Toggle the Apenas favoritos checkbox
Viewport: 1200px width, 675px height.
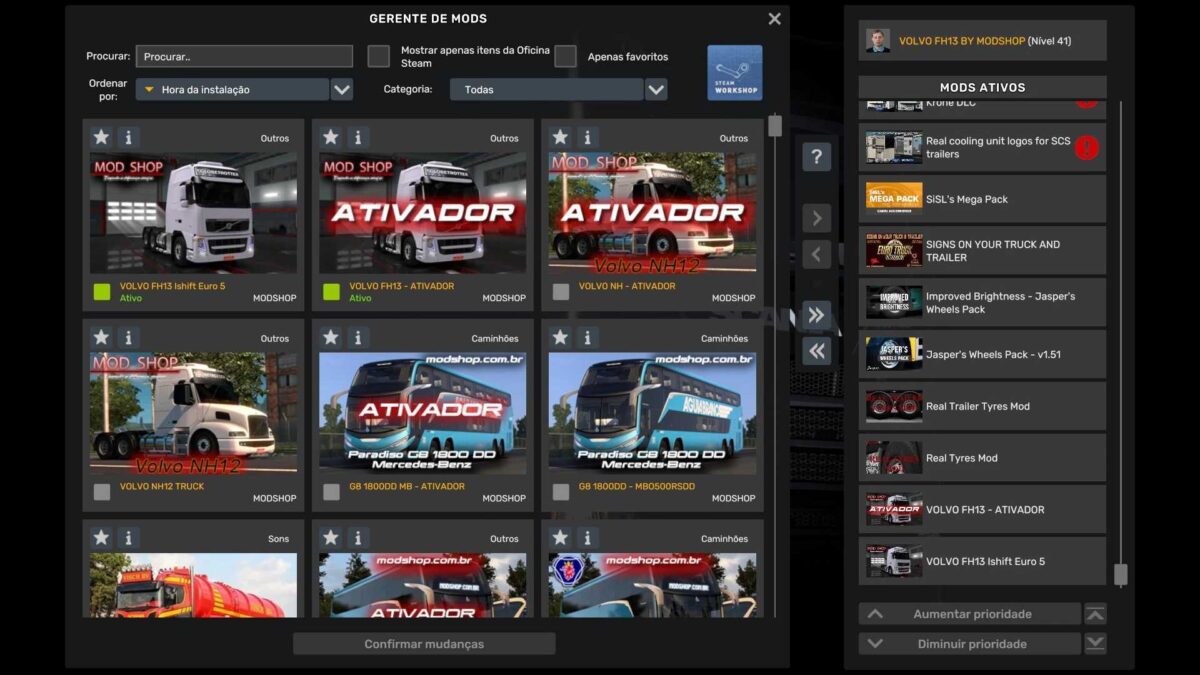pos(565,56)
